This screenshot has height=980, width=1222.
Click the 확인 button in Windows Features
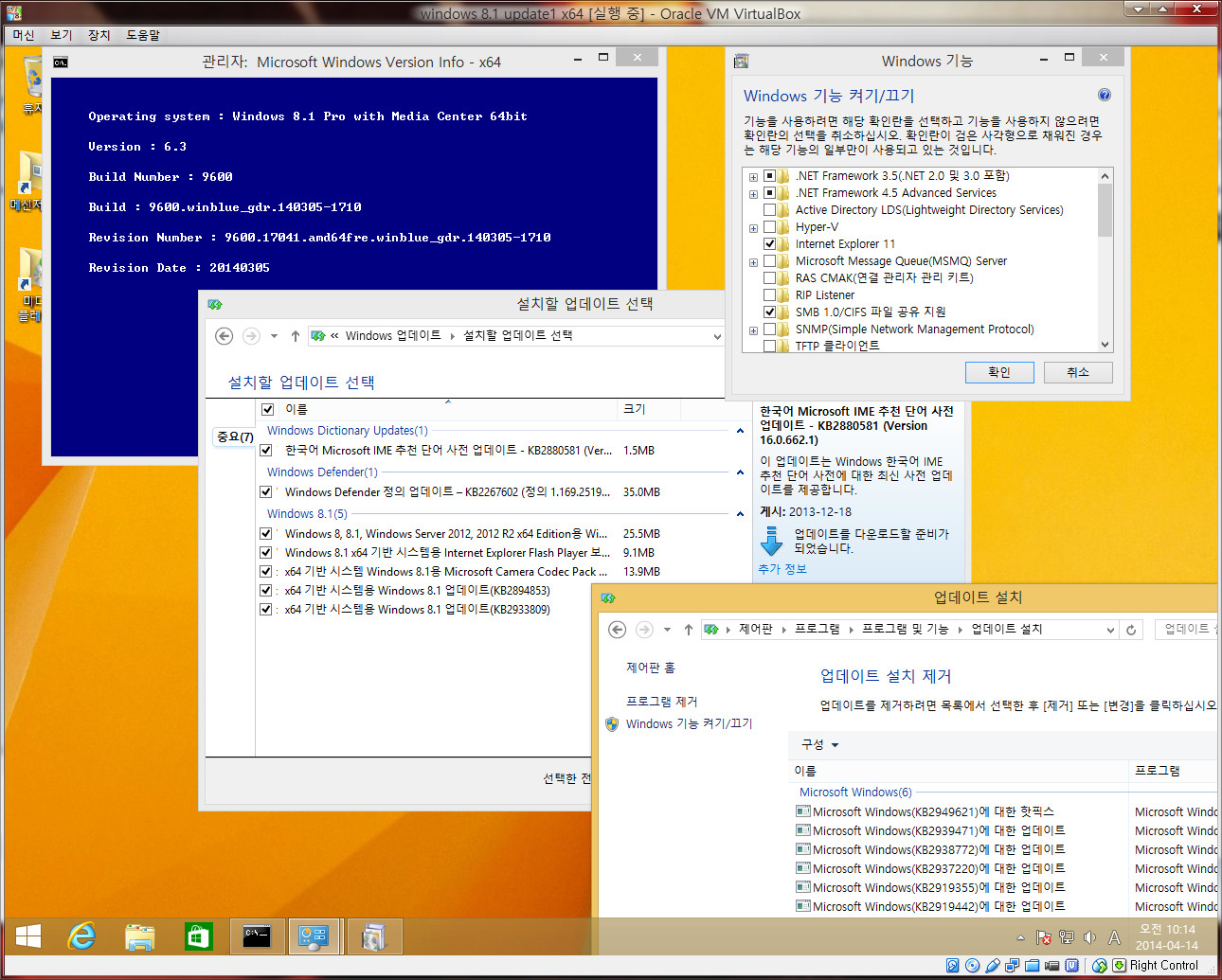tap(999, 372)
